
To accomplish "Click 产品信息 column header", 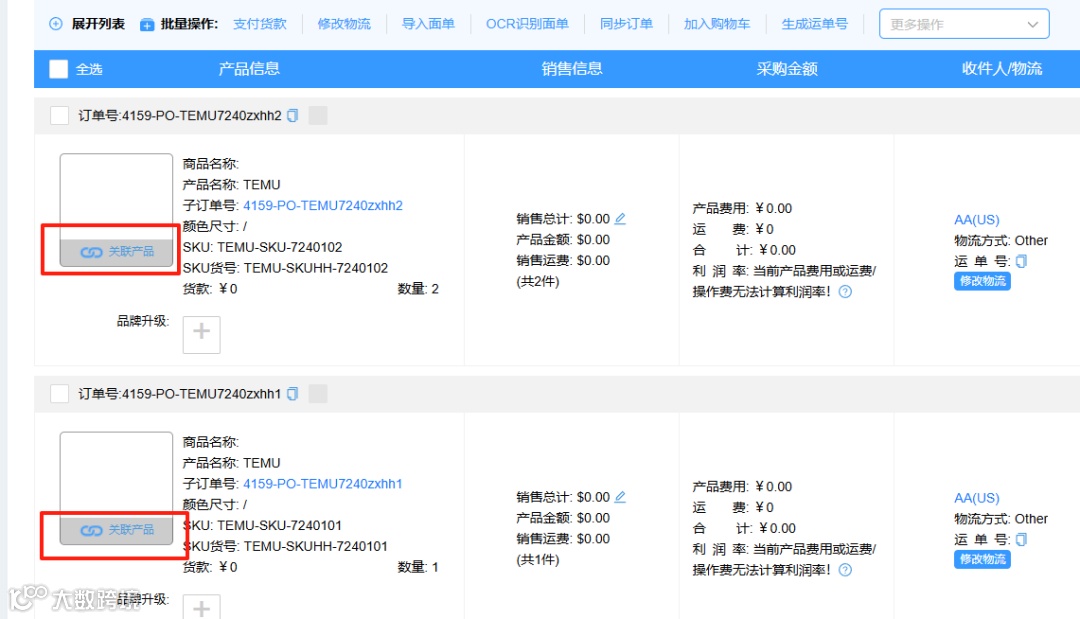I will 249,69.
